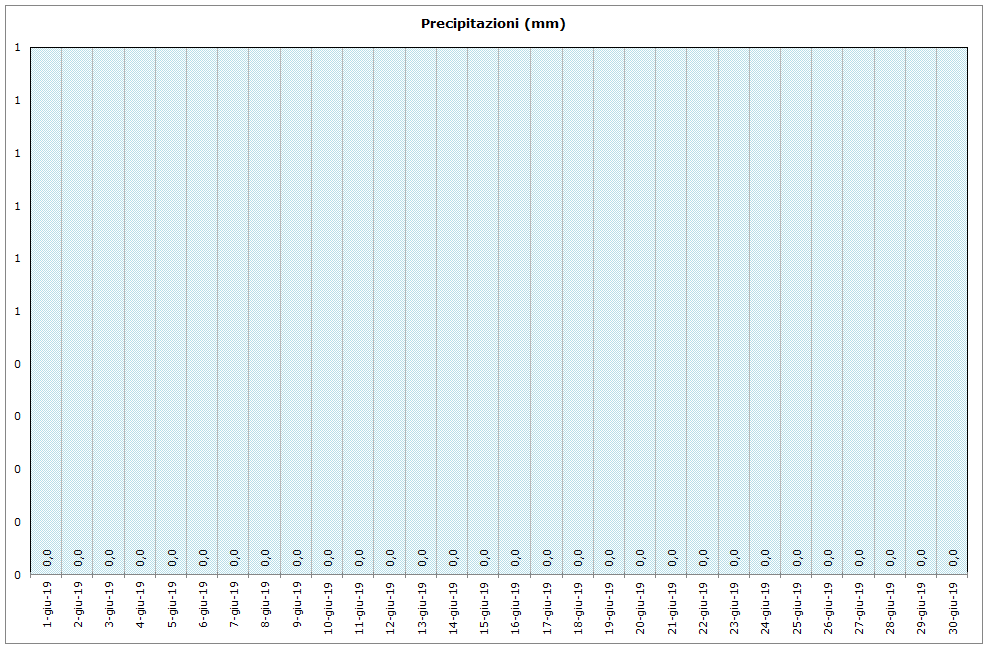
Task: Select the 18-giu-19 axis label
Action: [578, 607]
